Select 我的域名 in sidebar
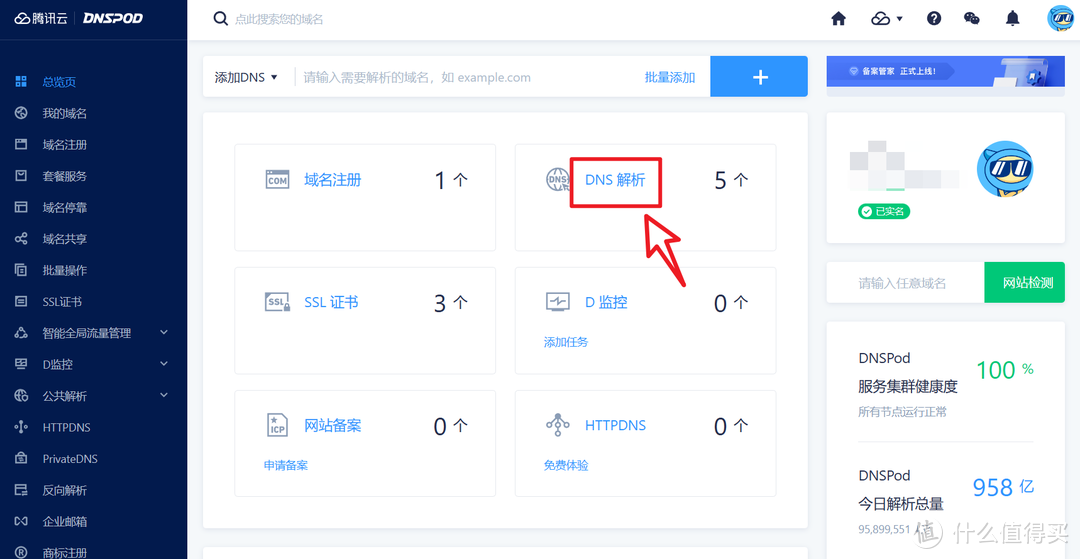This screenshot has height=559, width=1080. (64, 113)
